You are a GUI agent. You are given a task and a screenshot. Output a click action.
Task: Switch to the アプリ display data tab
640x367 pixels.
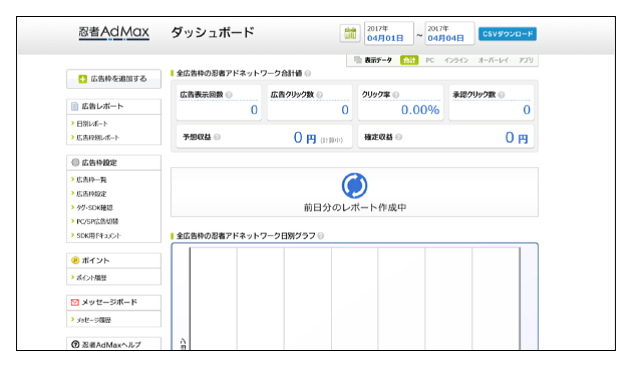tap(526, 60)
